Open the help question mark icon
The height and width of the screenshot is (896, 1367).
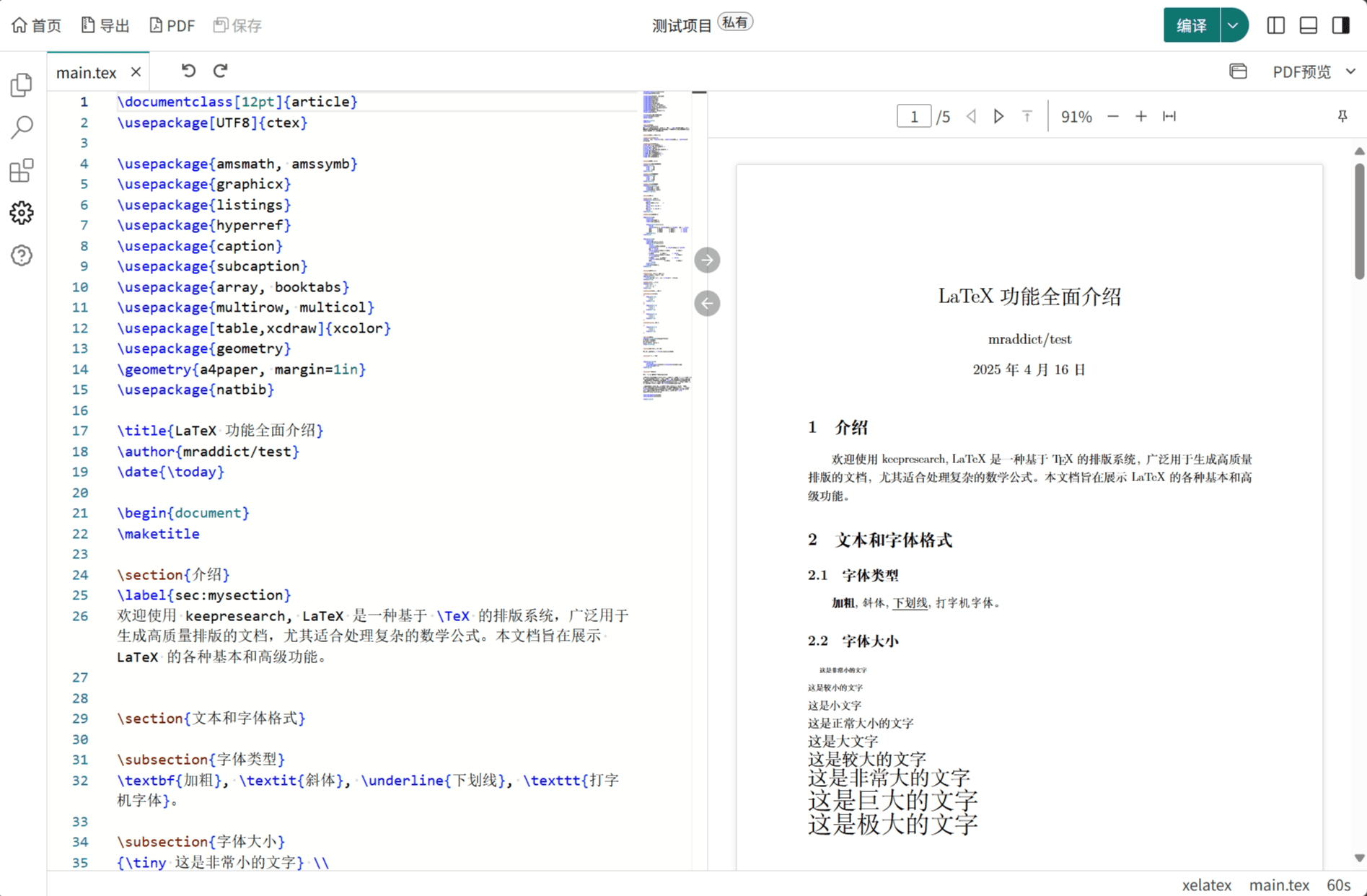click(22, 255)
